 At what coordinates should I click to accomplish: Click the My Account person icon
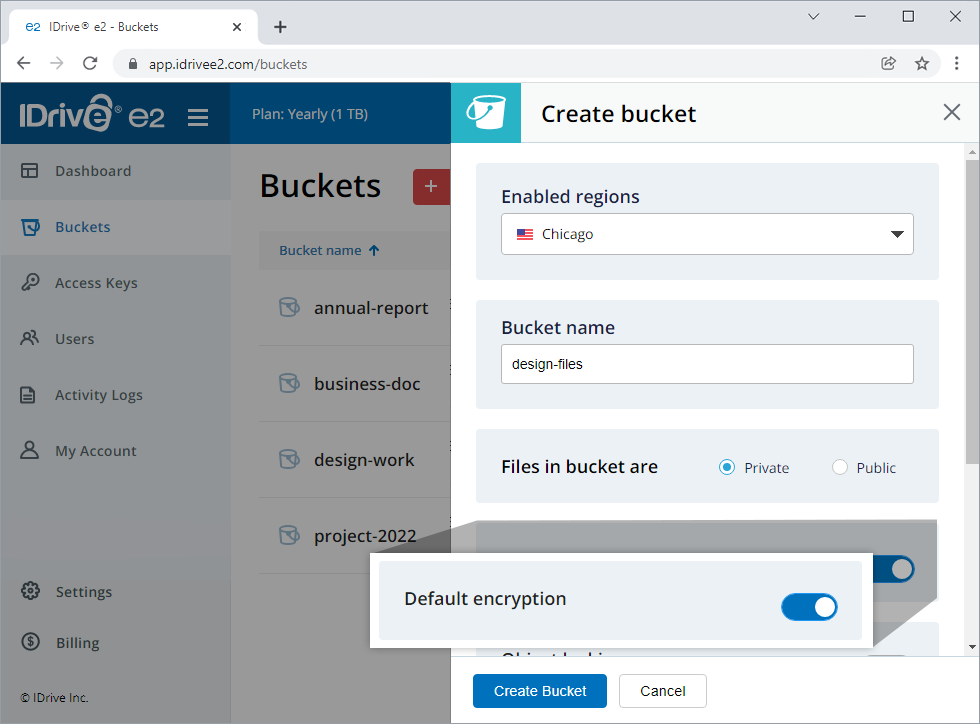tap(29, 450)
